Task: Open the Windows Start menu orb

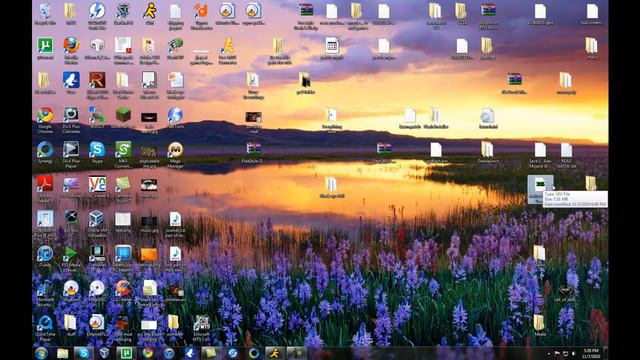Action: 41,353
